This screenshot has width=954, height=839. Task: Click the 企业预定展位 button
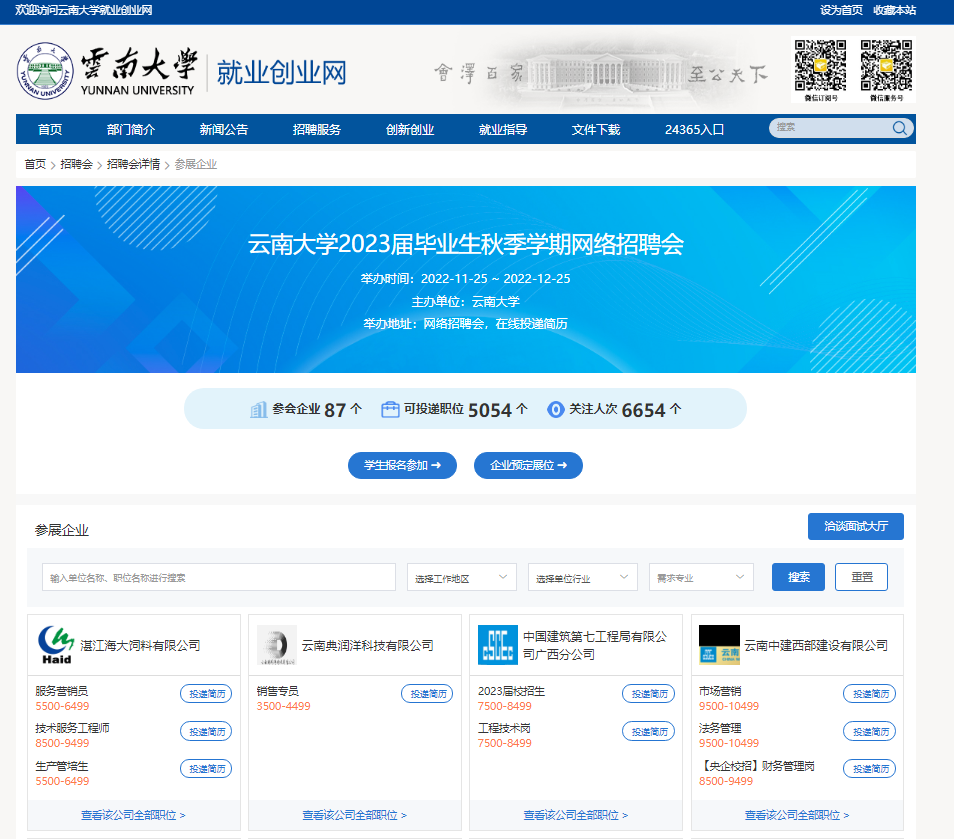(528, 465)
